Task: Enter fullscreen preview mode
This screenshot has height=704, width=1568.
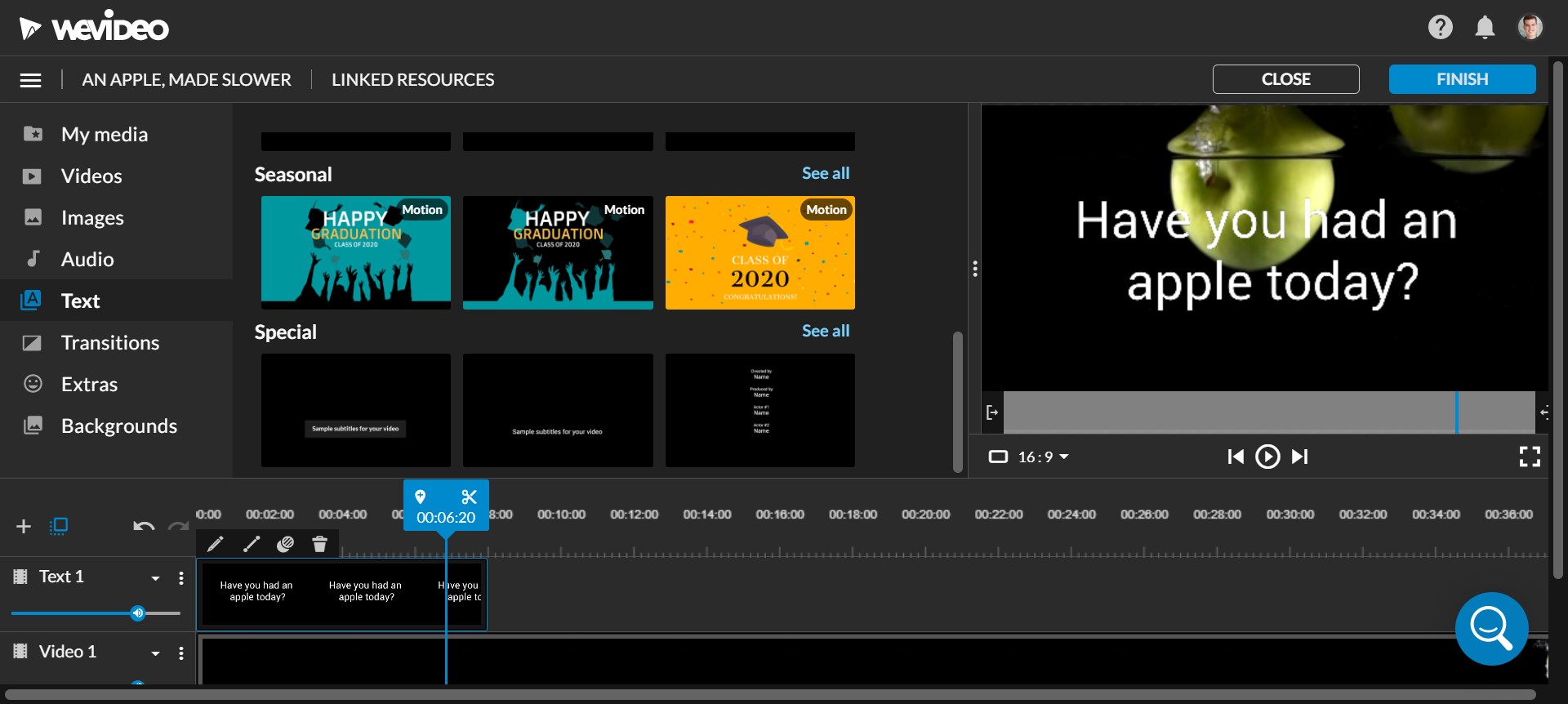Action: click(x=1529, y=457)
